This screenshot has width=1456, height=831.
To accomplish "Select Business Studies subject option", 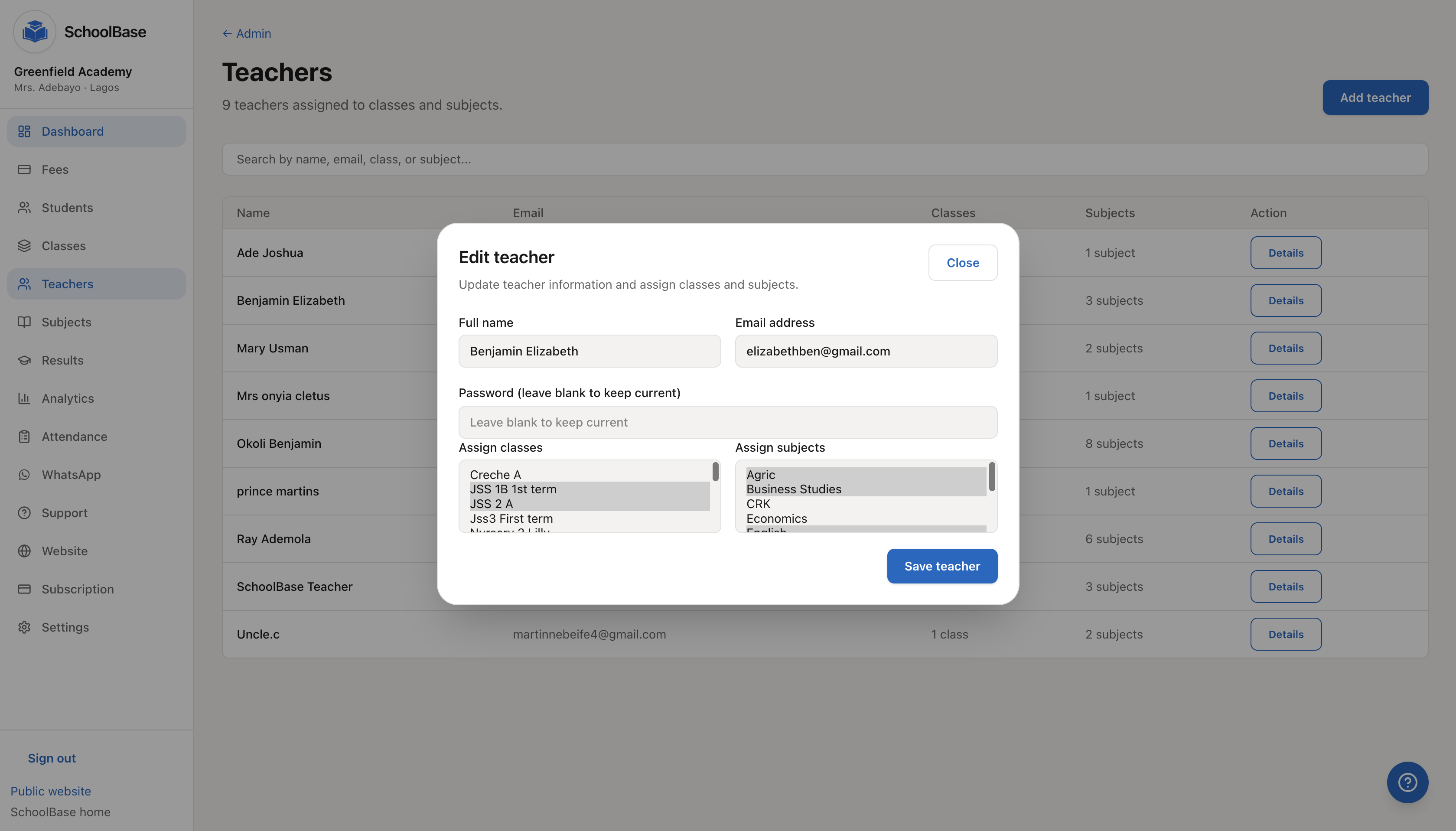I will click(x=866, y=489).
